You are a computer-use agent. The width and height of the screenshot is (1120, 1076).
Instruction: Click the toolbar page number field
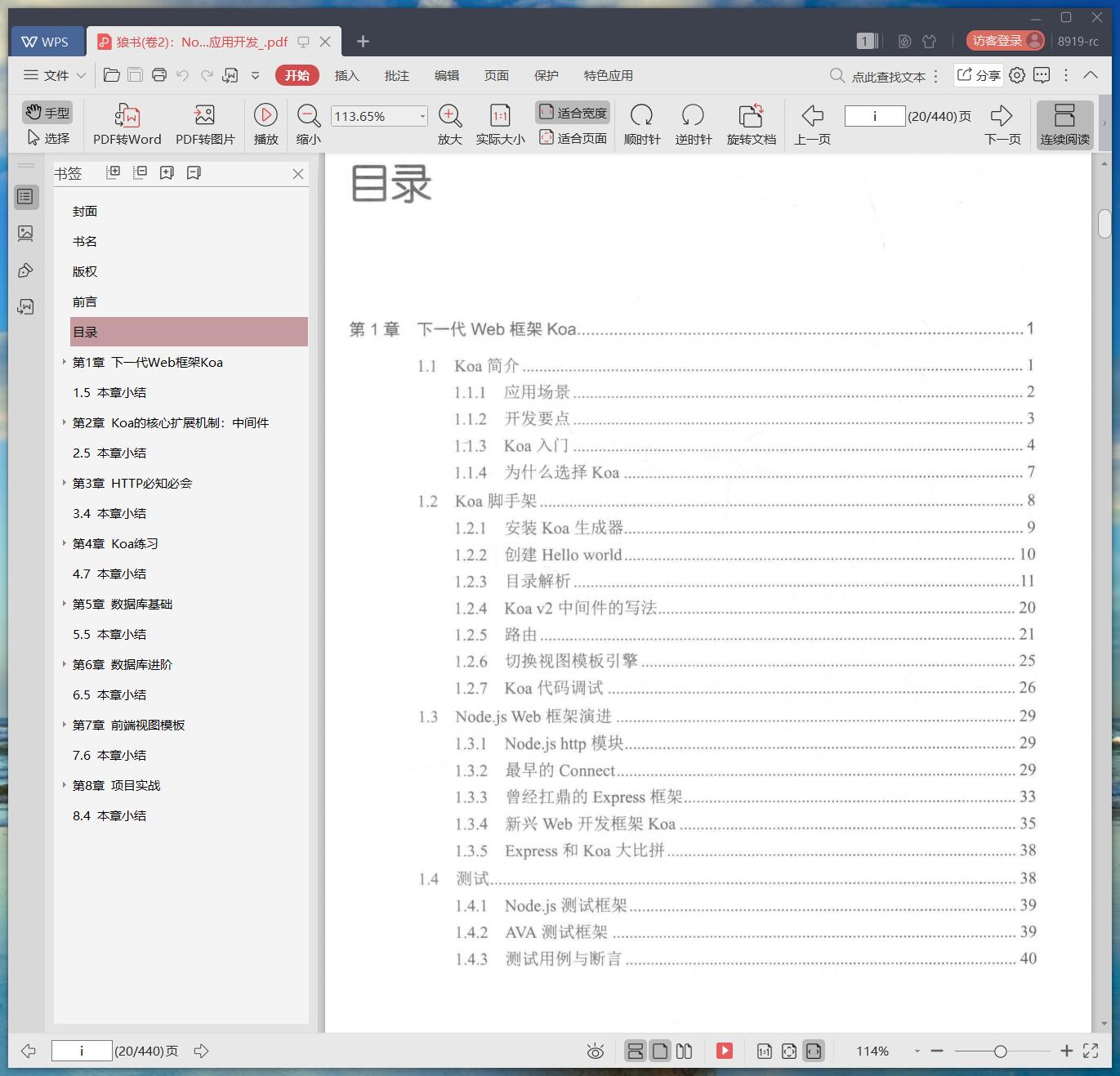pos(875,116)
